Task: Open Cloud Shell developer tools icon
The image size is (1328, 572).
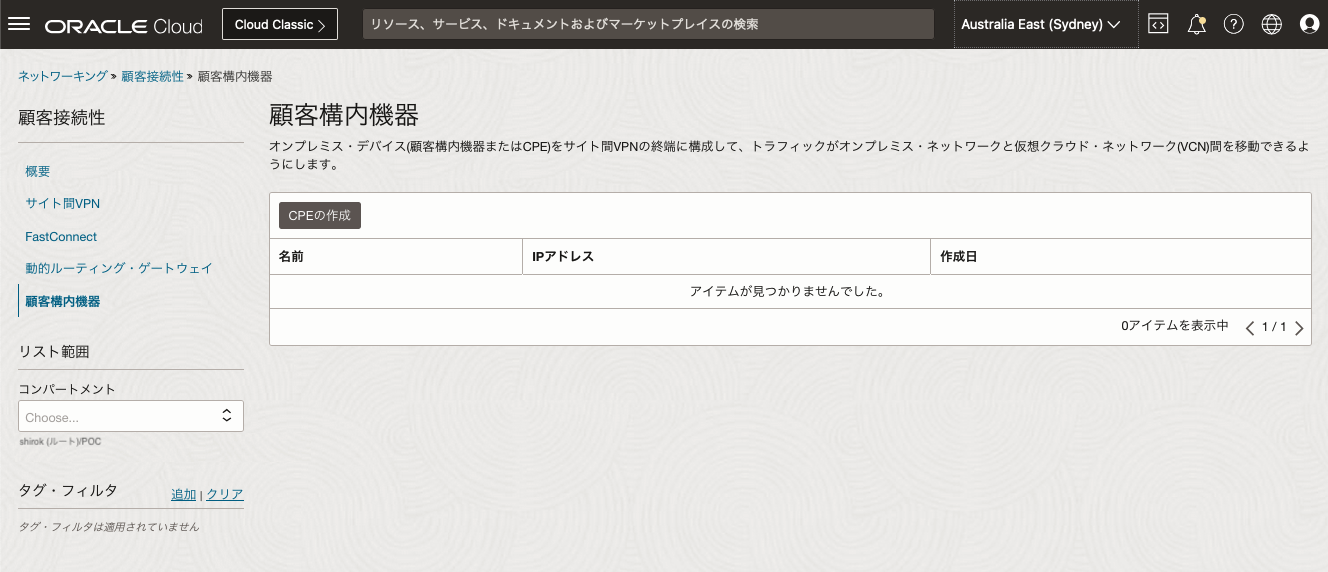Action: (x=1158, y=25)
